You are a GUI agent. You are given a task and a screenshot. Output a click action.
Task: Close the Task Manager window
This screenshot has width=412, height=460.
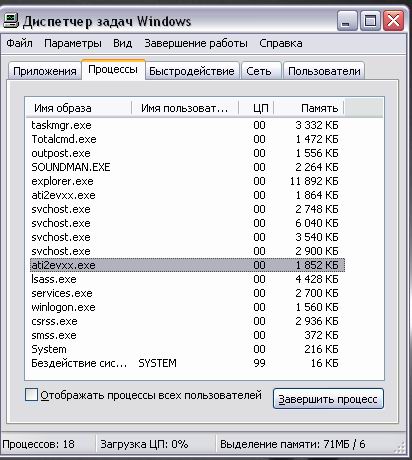(x=393, y=21)
